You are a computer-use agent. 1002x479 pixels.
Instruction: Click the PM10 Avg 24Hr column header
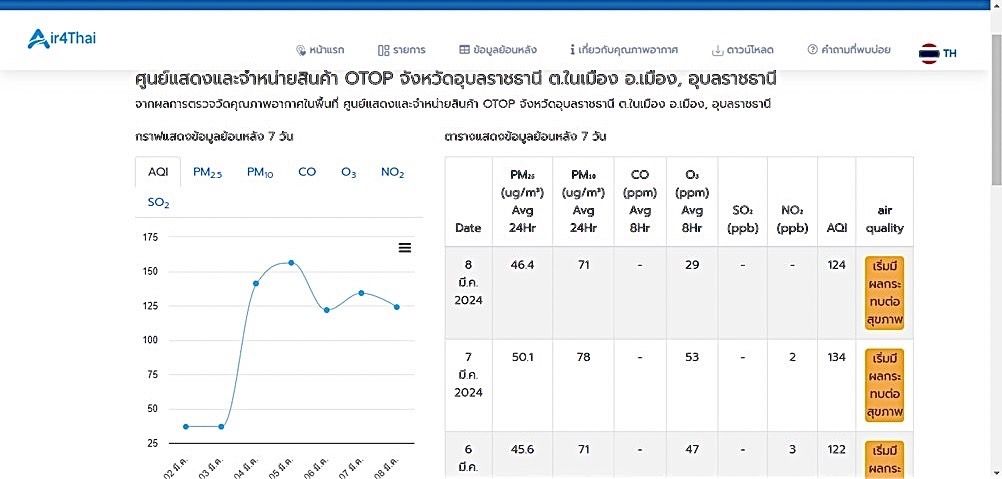(583, 201)
